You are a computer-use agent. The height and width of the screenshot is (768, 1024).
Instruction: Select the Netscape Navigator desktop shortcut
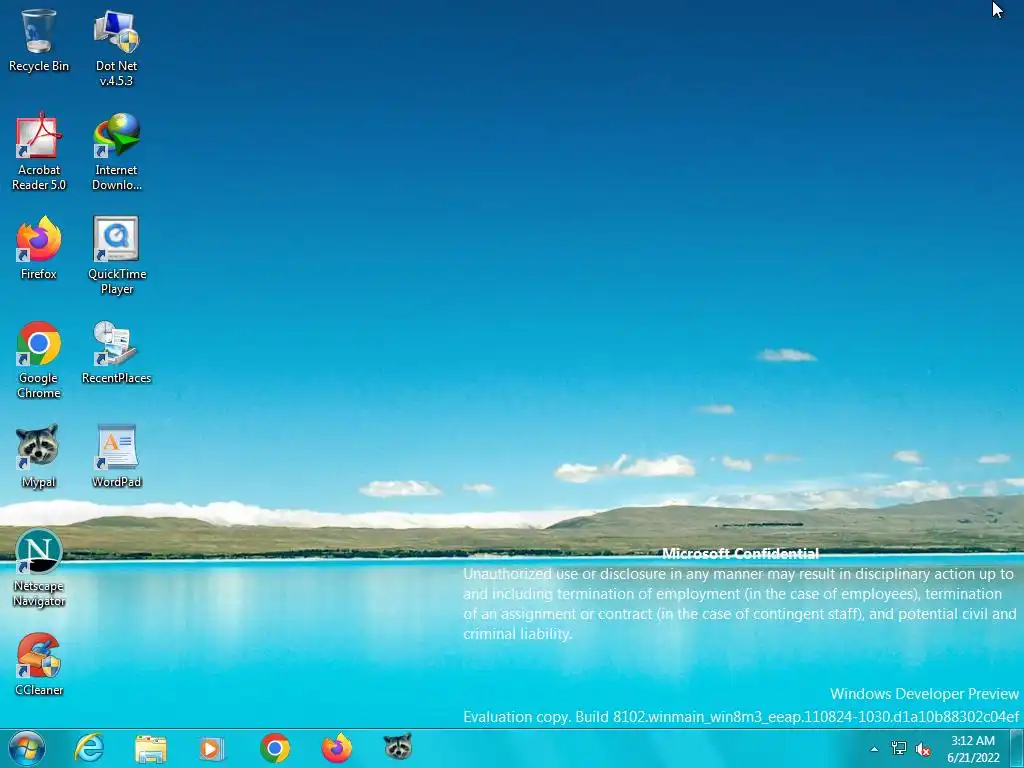(39, 568)
